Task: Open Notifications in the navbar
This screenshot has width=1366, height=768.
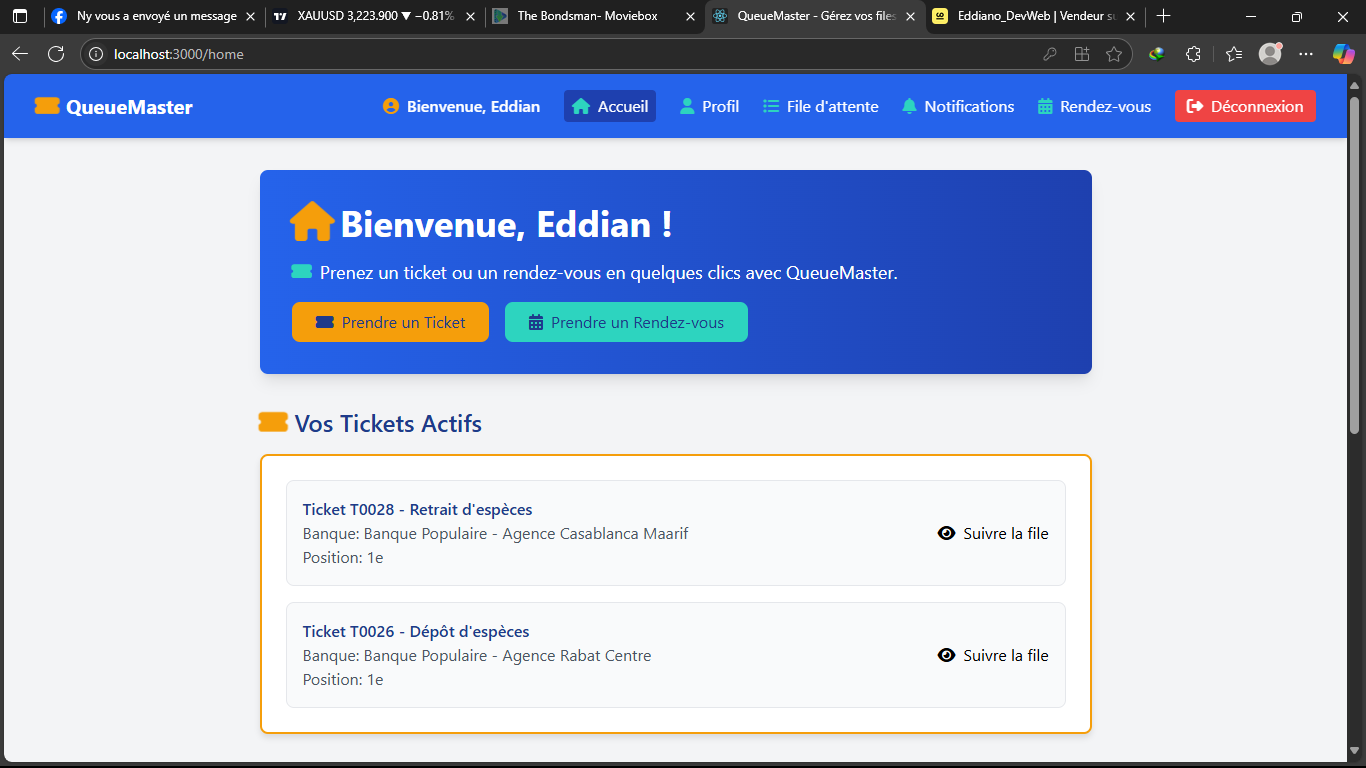Action: click(958, 106)
